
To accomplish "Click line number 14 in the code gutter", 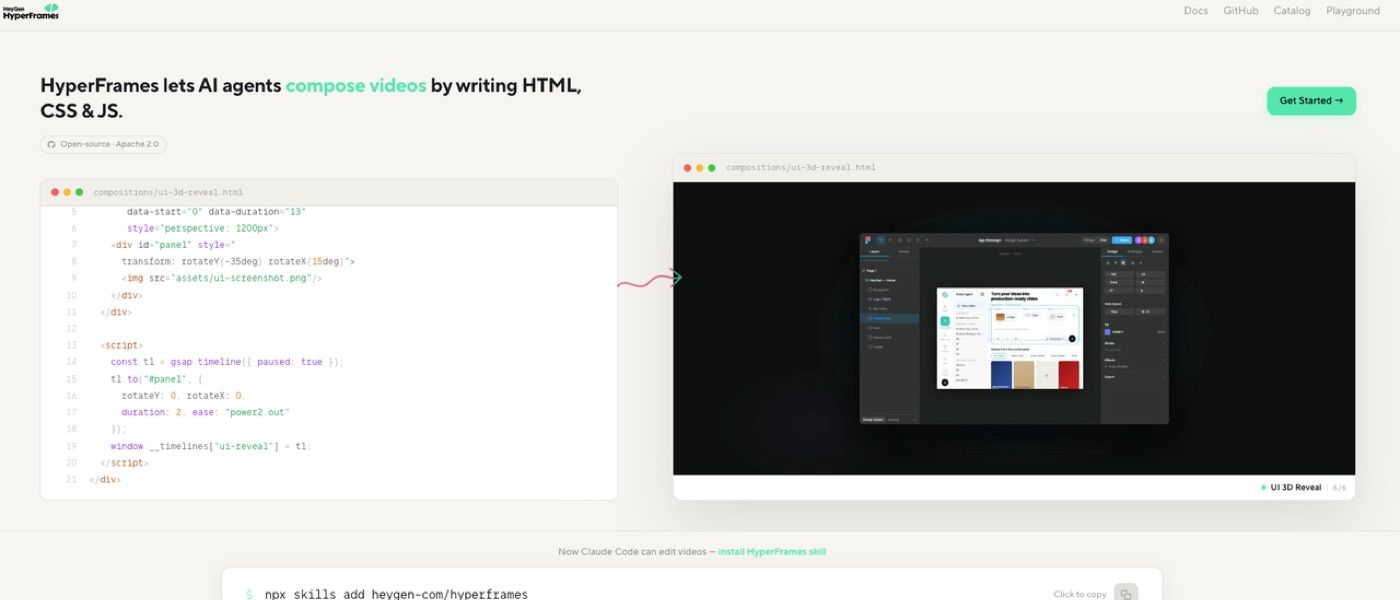I will [x=71, y=362].
